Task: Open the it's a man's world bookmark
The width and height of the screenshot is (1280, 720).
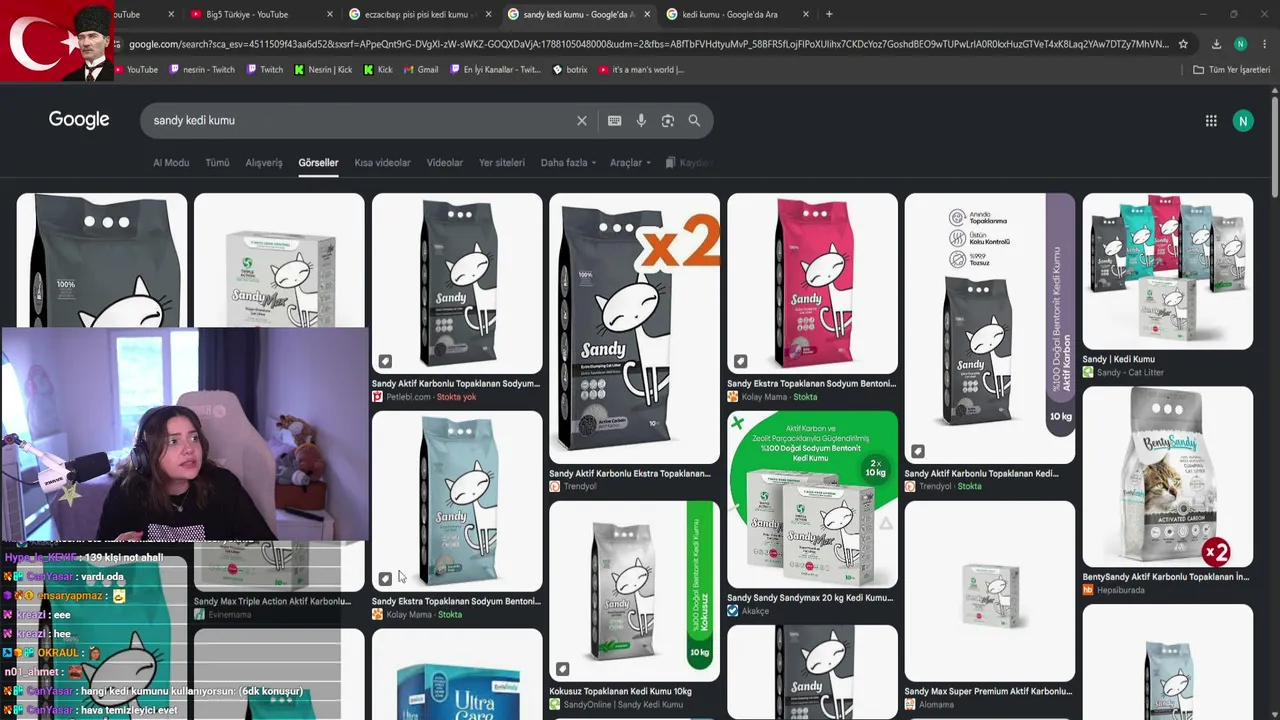Action: 641,70
